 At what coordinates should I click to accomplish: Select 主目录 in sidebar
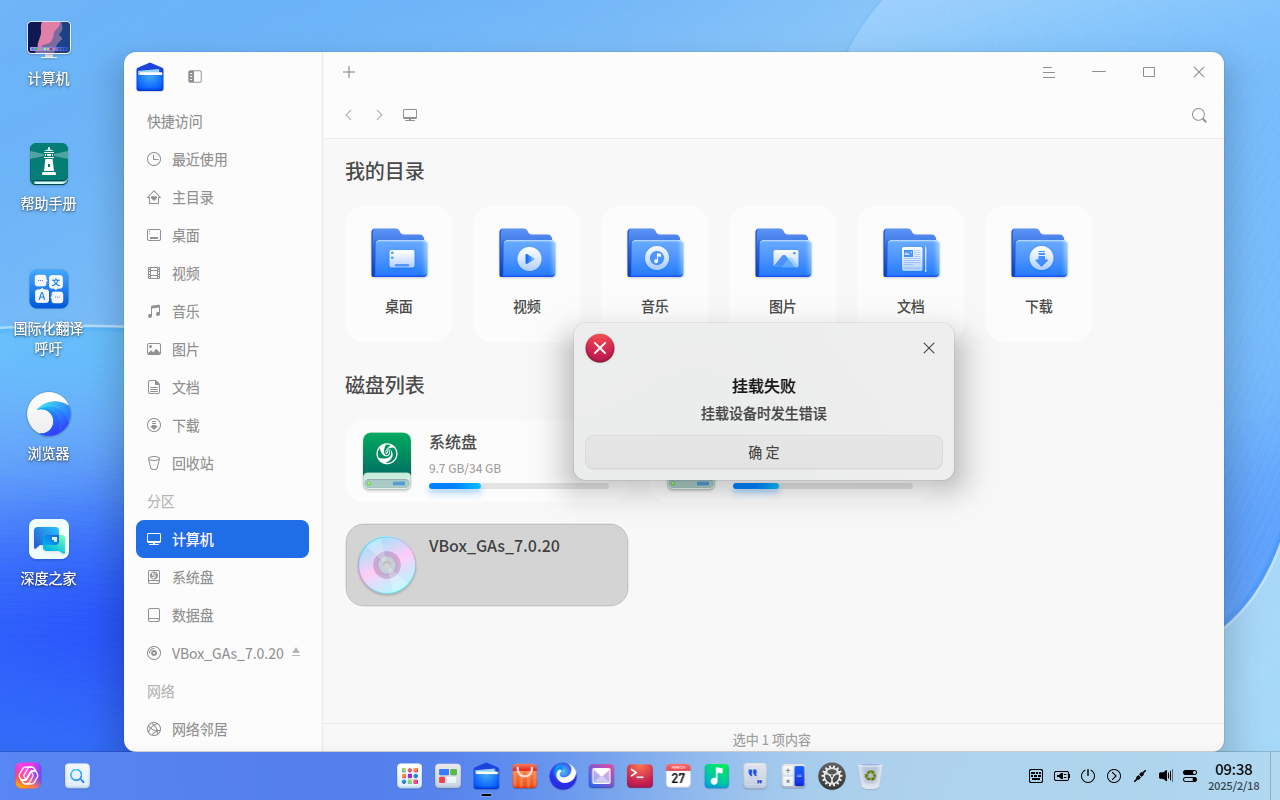(222, 198)
